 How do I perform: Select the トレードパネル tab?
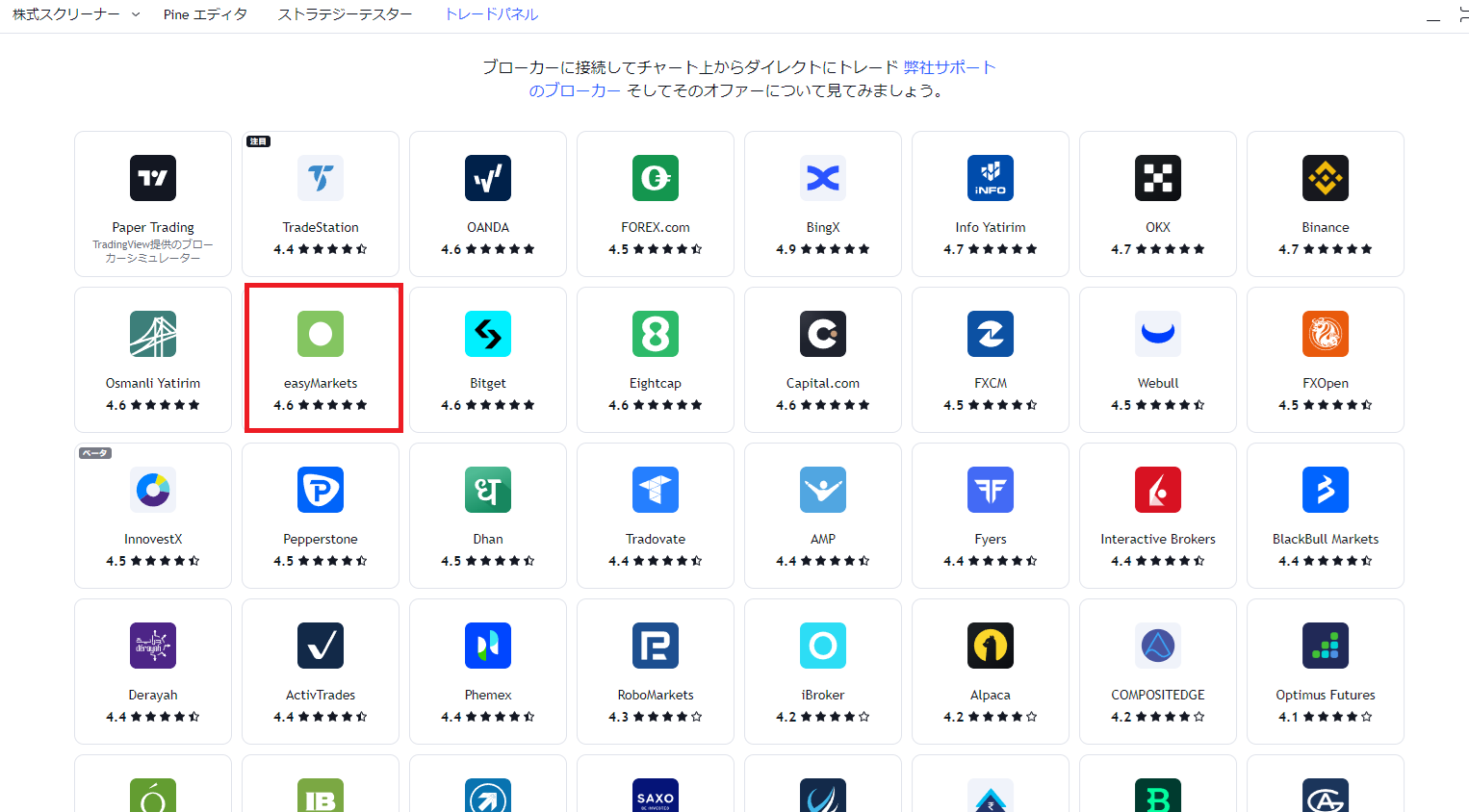point(491,14)
